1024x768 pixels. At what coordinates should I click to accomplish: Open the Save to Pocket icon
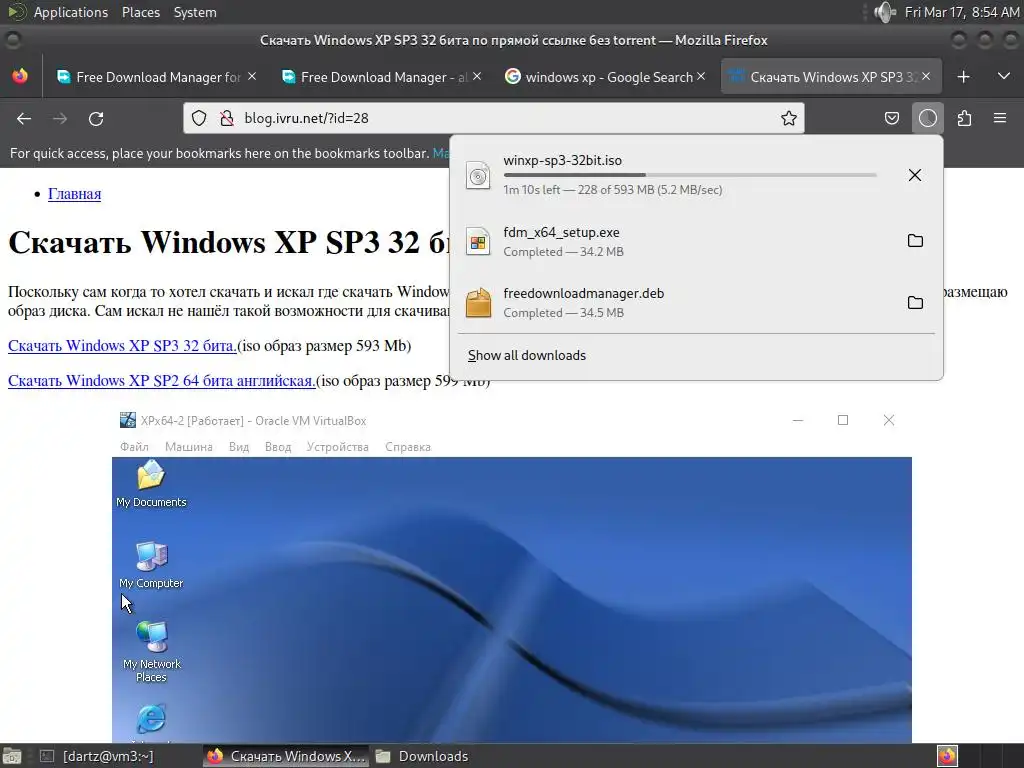(891, 118)
